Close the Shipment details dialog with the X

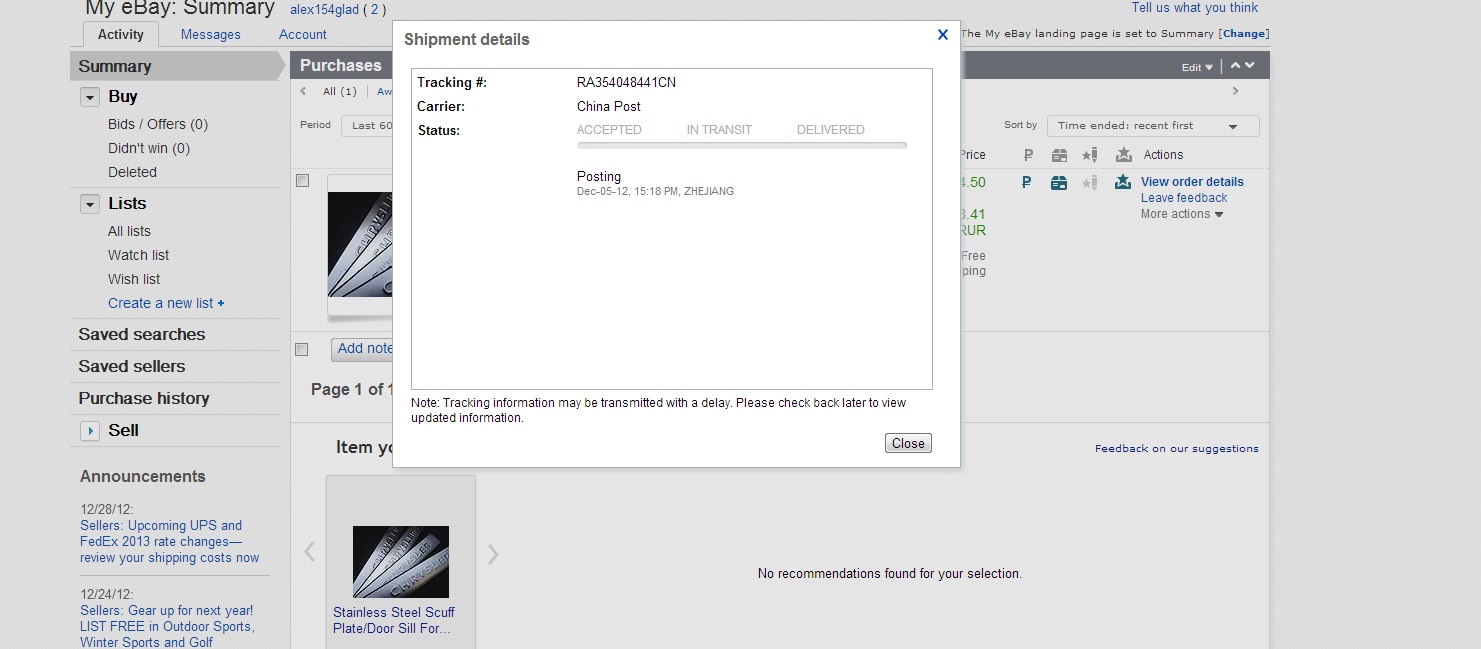coord(942,35)
